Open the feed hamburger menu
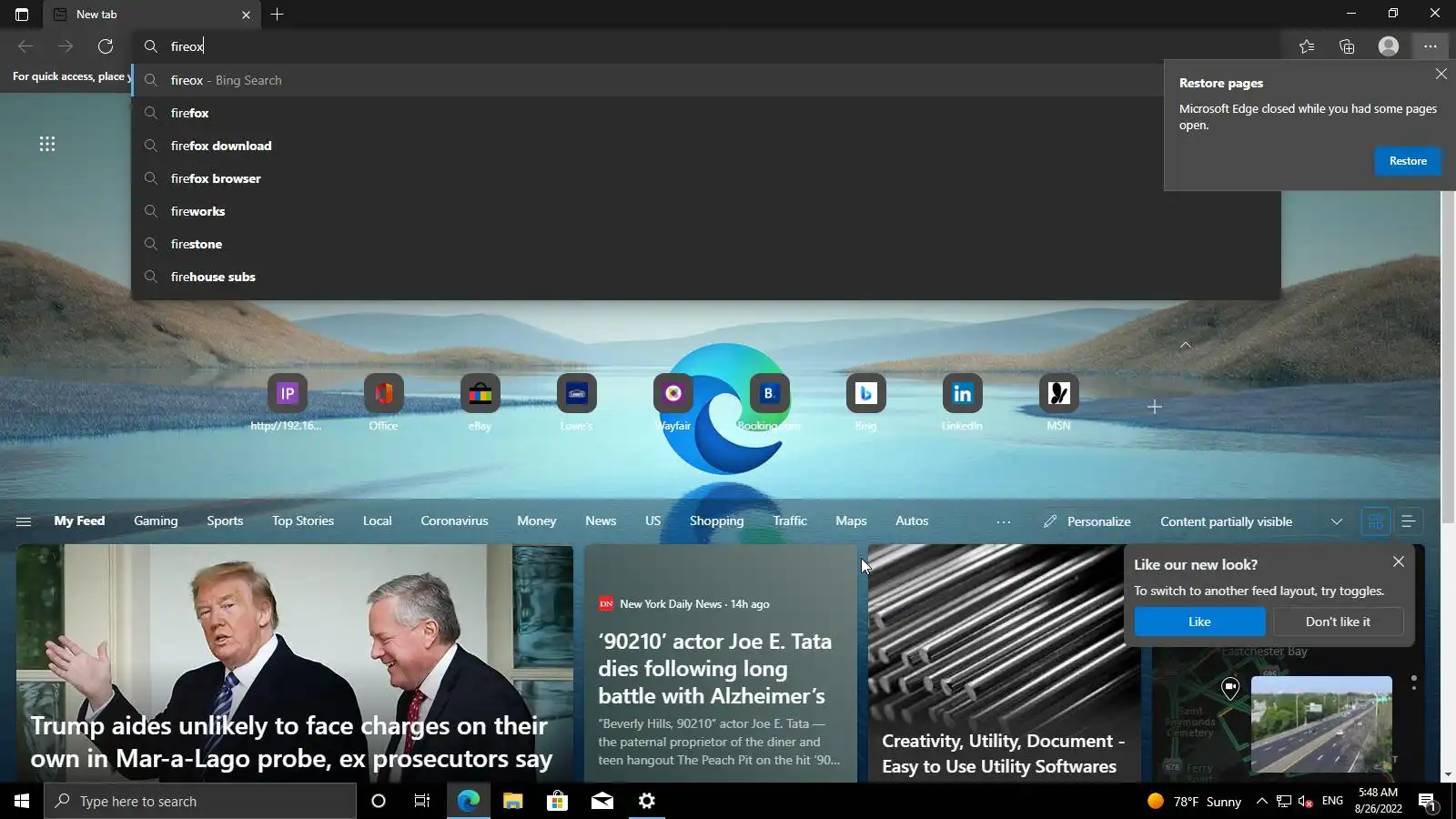The width and height of the screenshot is (1456, 819). [24, 521]
